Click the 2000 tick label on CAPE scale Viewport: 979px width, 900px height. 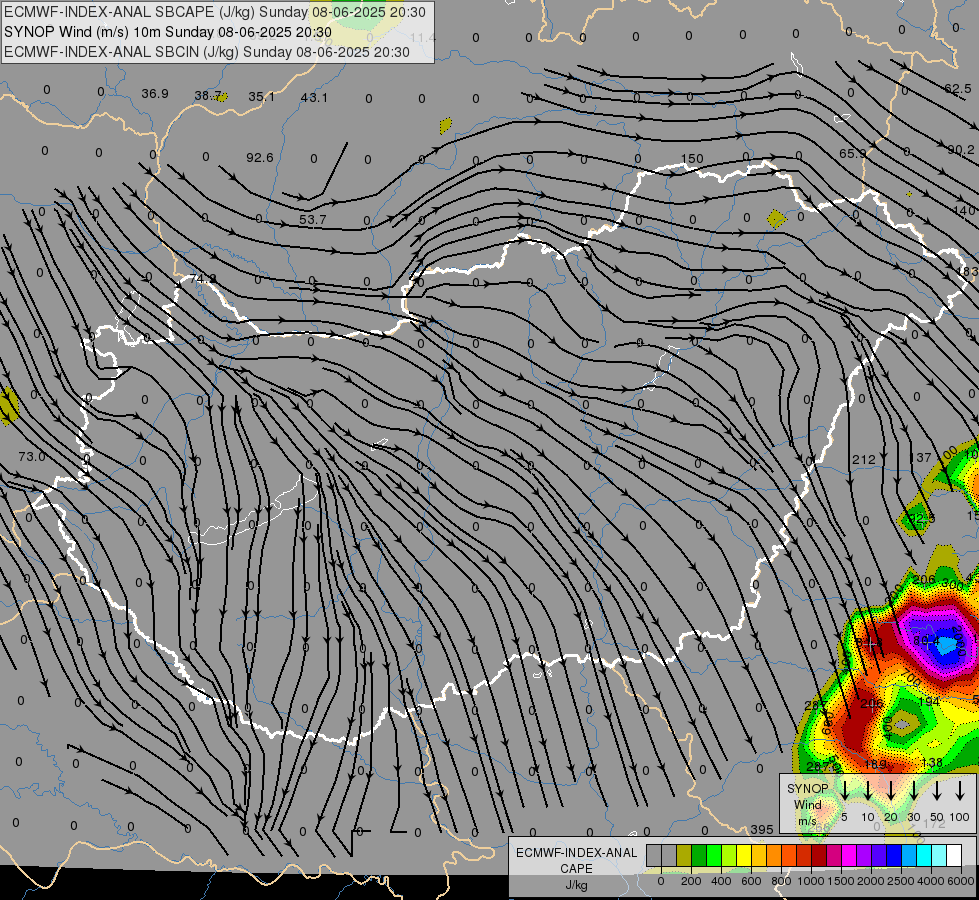click(x=871, y=881)
